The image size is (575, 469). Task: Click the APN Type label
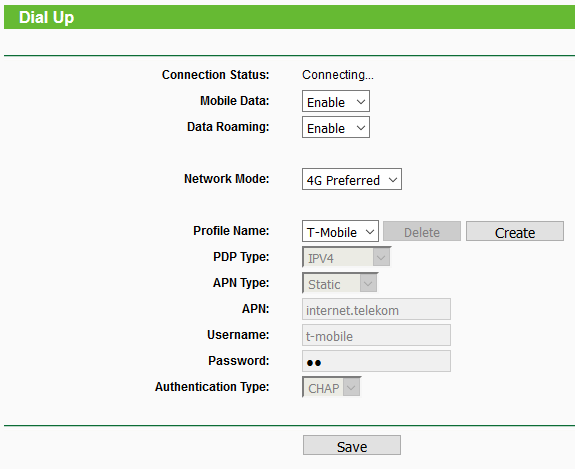(241, 283)
